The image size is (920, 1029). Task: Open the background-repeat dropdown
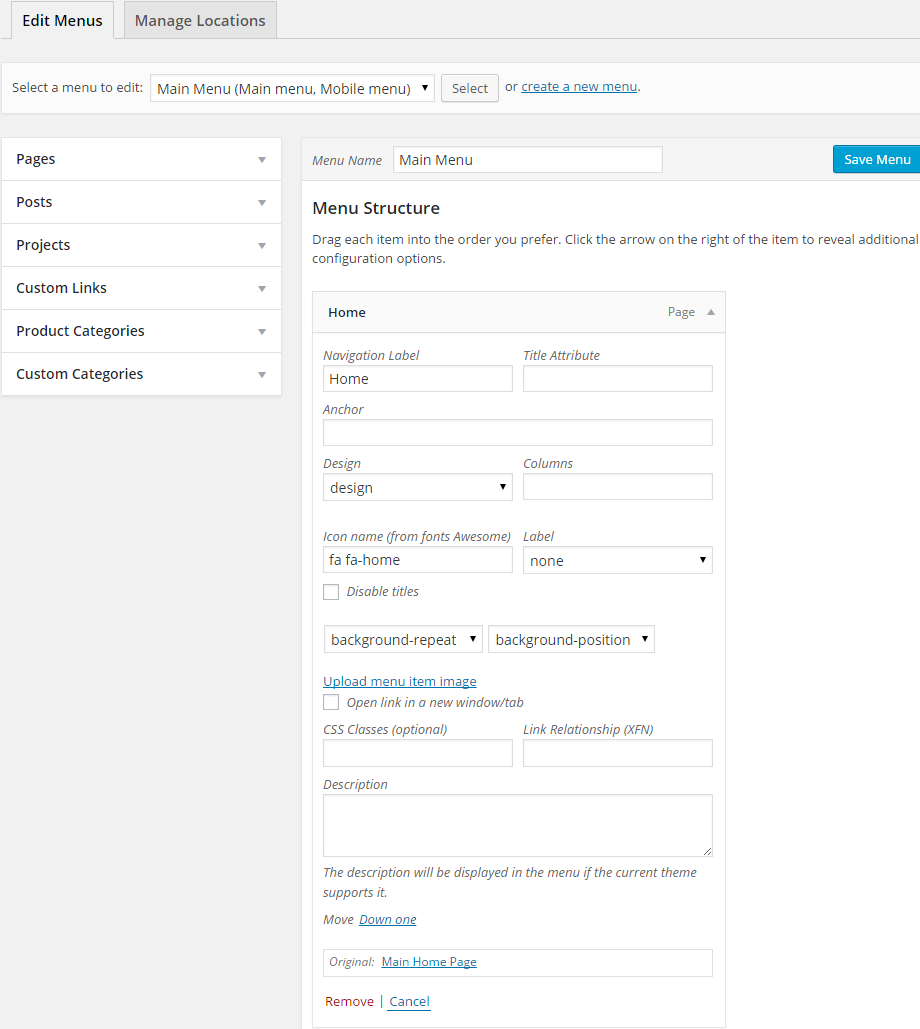403,640
